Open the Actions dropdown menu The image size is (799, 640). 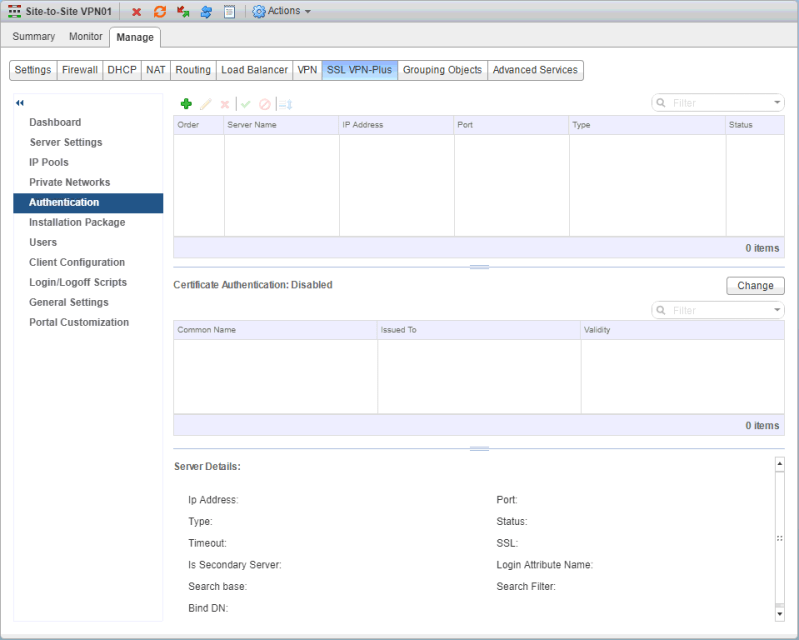click(x=281, y=12)
